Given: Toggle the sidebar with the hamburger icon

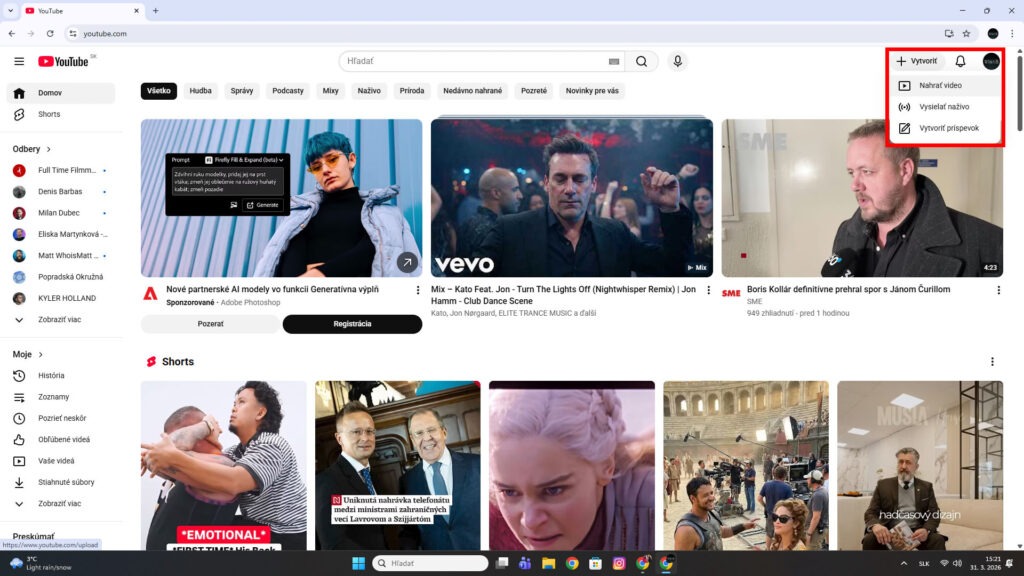Looking at the screenshot, I should [x=19, y=61].
